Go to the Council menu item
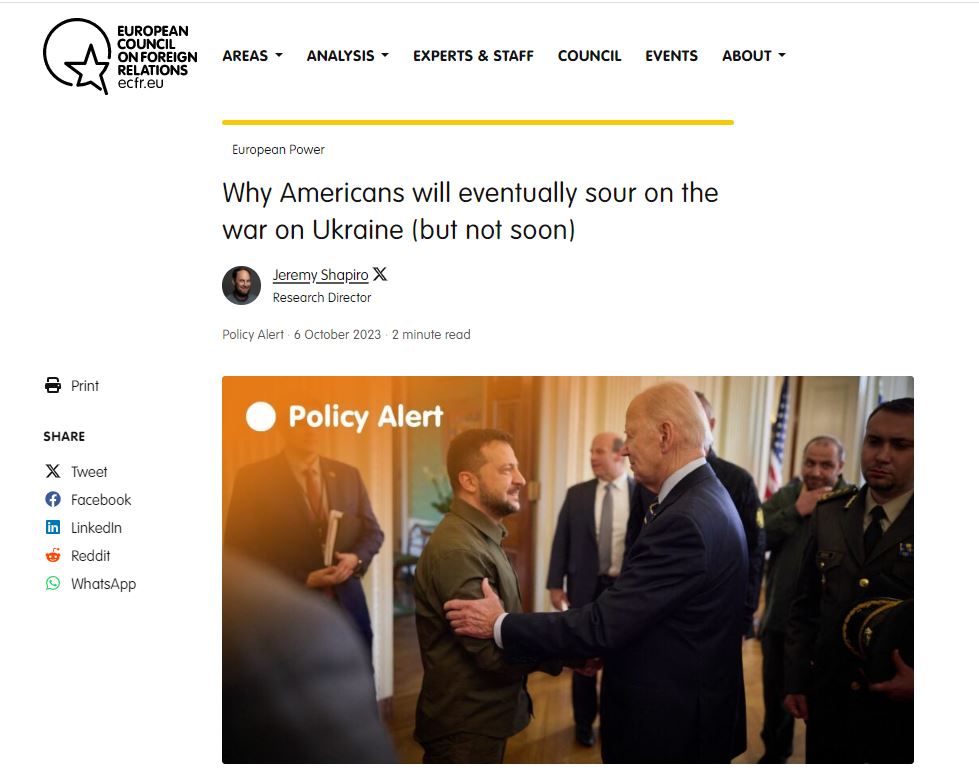The image size is (979, 772). [x=589, y=56]
